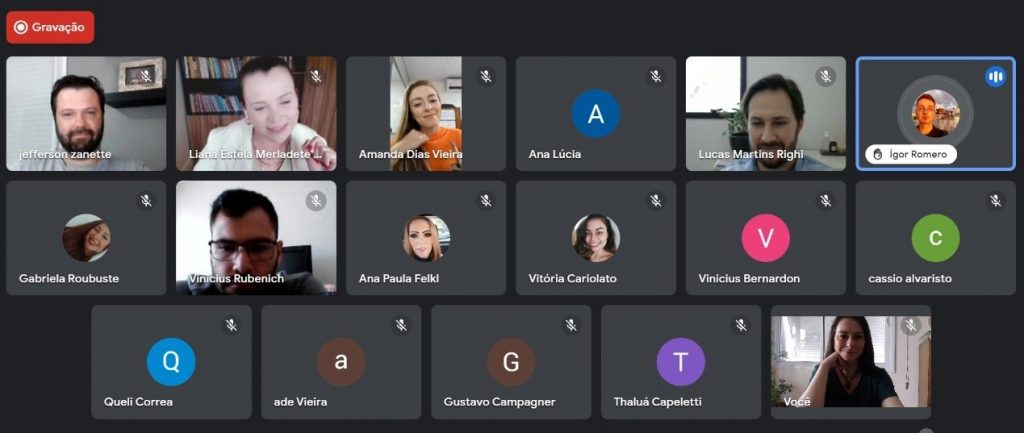Click the muted mic icon on Queli Correa's tile

231,325
